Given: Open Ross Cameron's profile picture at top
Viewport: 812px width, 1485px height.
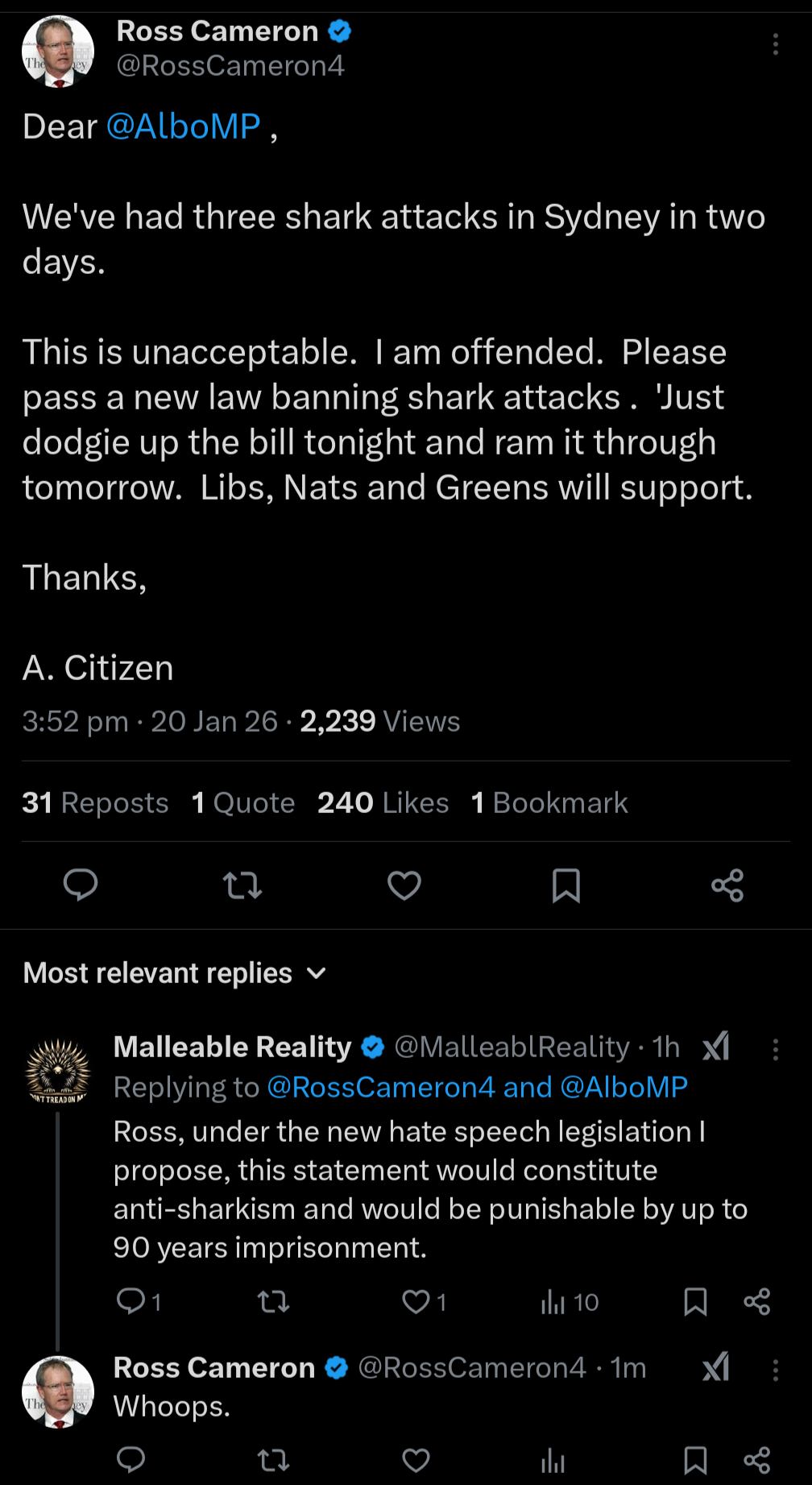Looking at the screenshot, I should [x=58, y=52].
